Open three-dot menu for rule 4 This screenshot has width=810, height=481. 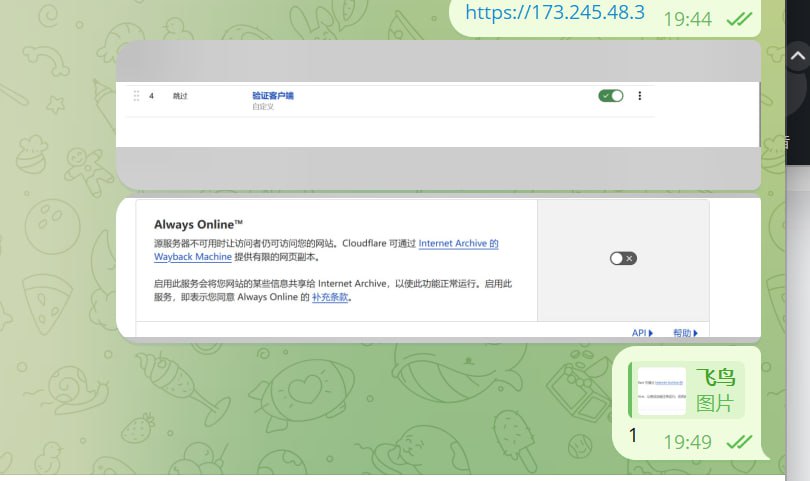640,96
